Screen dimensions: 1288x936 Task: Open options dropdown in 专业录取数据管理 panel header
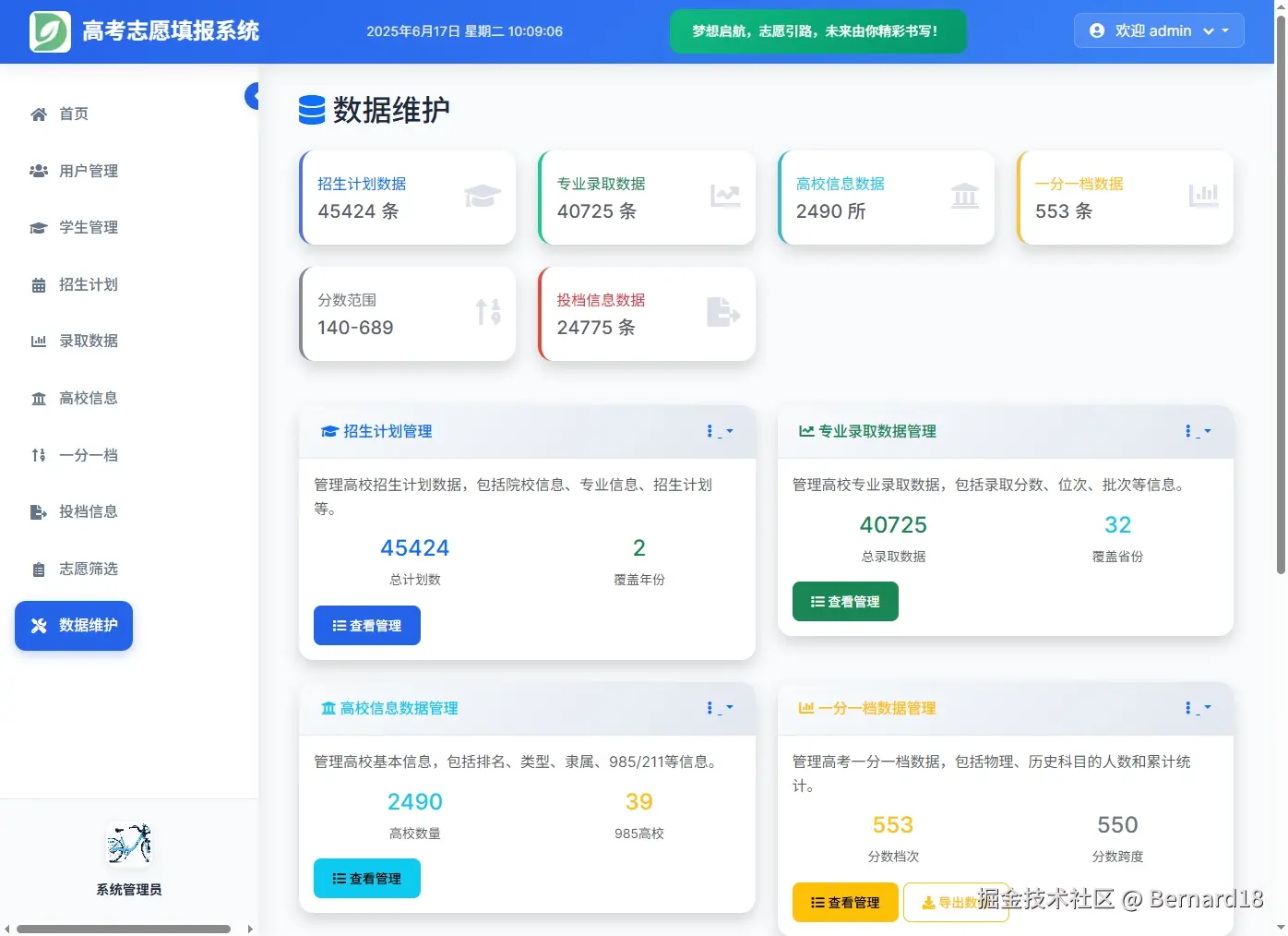pyautogui.click(x=1198, y=431)
